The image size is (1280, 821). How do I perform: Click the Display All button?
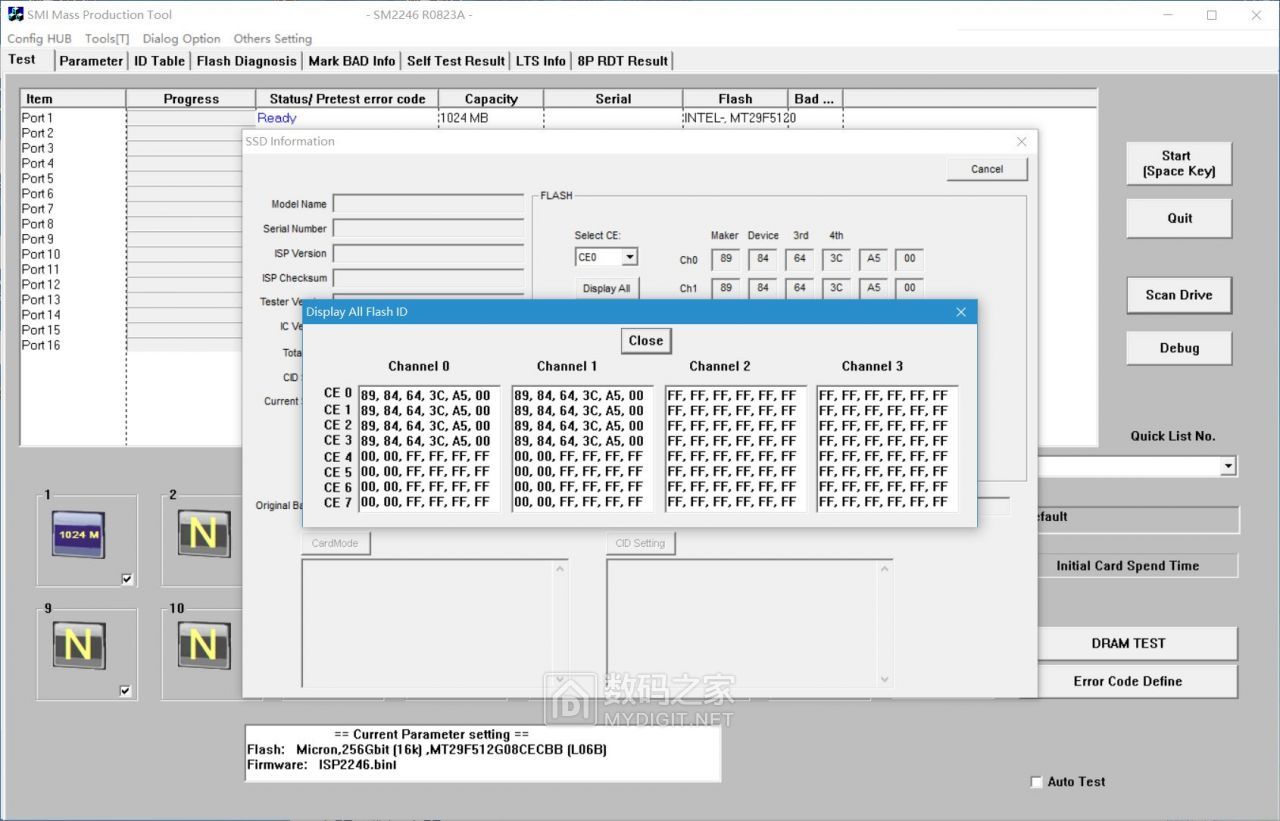pyautogui.click(x=607, y=288)
